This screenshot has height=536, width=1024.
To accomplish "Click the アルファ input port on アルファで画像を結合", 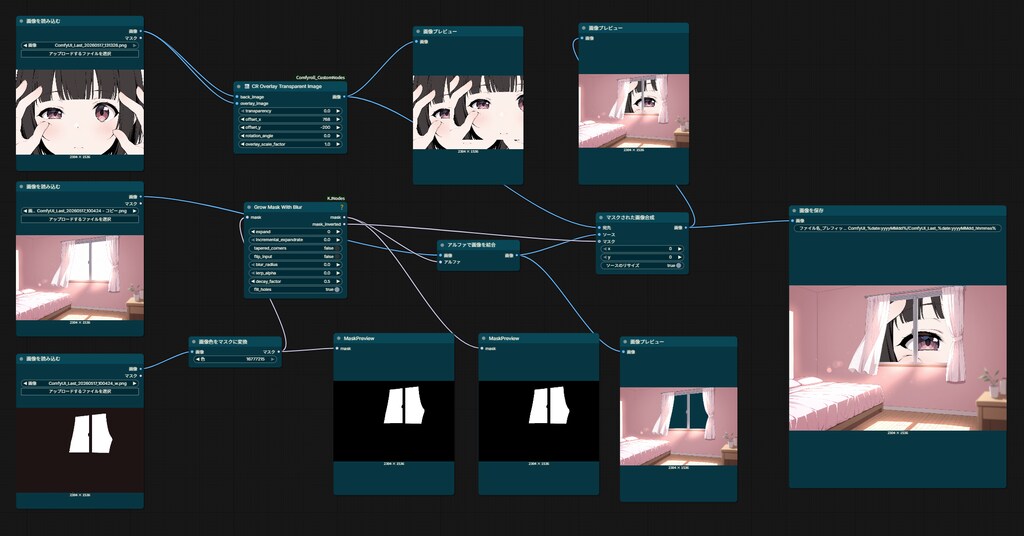I will point(441,262).
